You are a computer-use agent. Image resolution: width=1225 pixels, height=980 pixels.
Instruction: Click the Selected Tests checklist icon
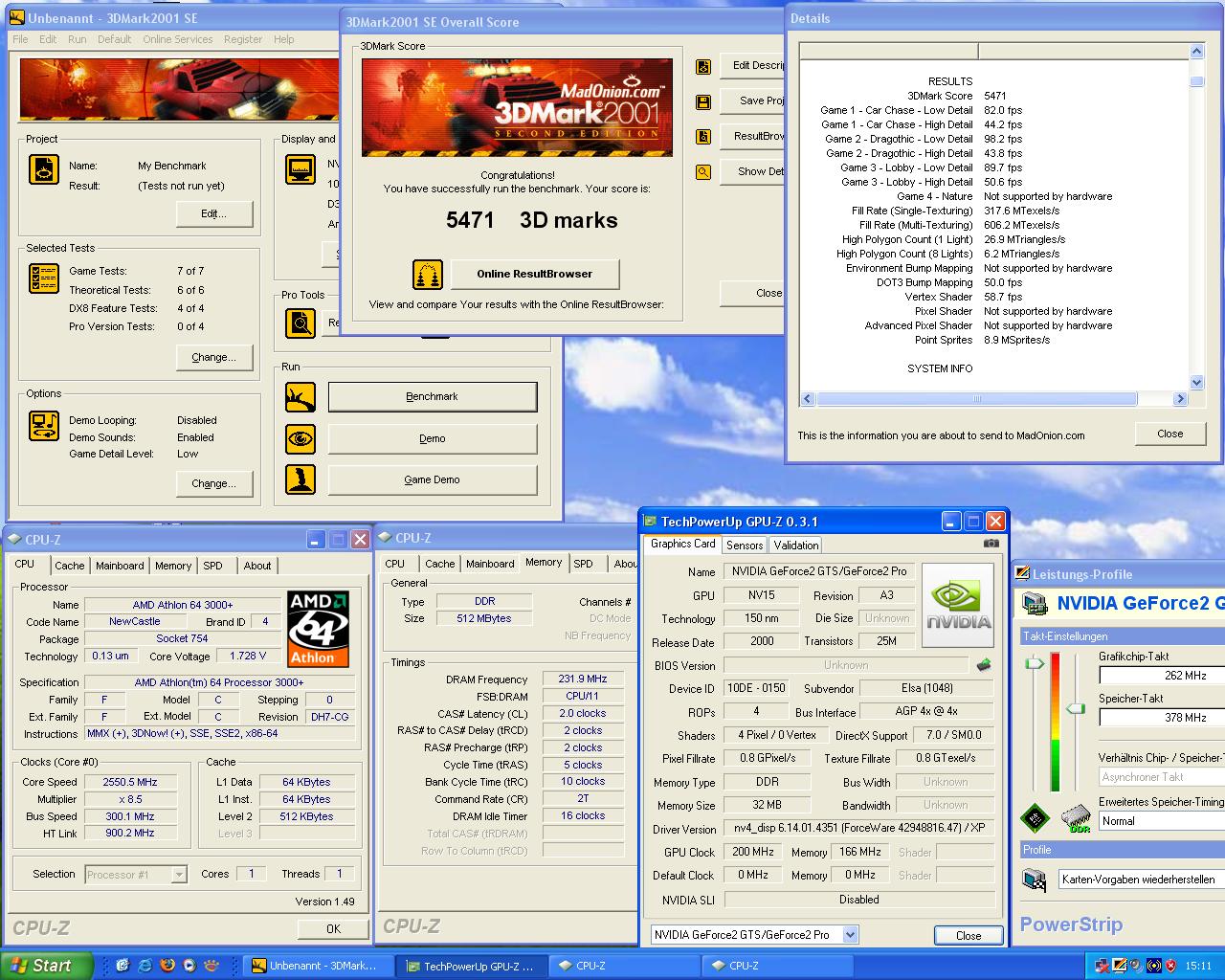pyautogui.click(x=44, y=278)
